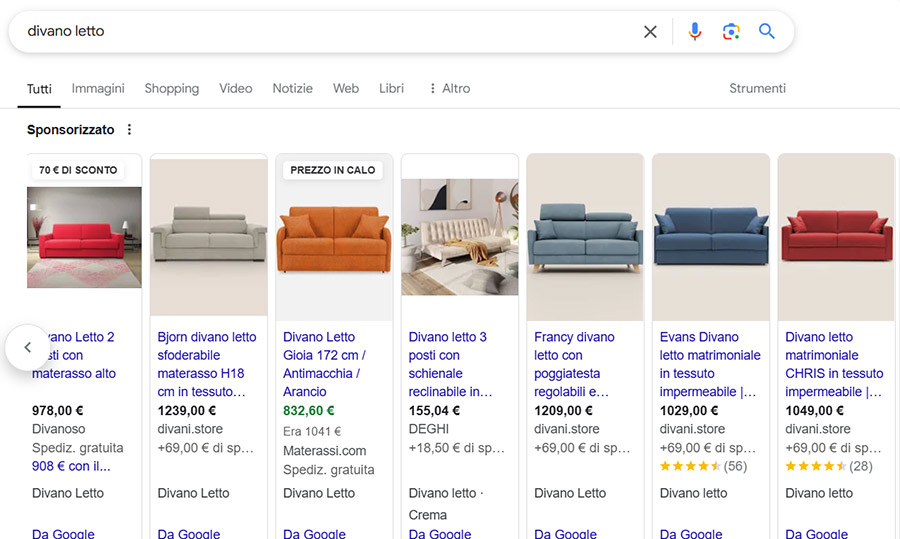The width and height of the screenshot is (900, 539).
Task: Clear the search box text
Action: [x=650, y=32]
